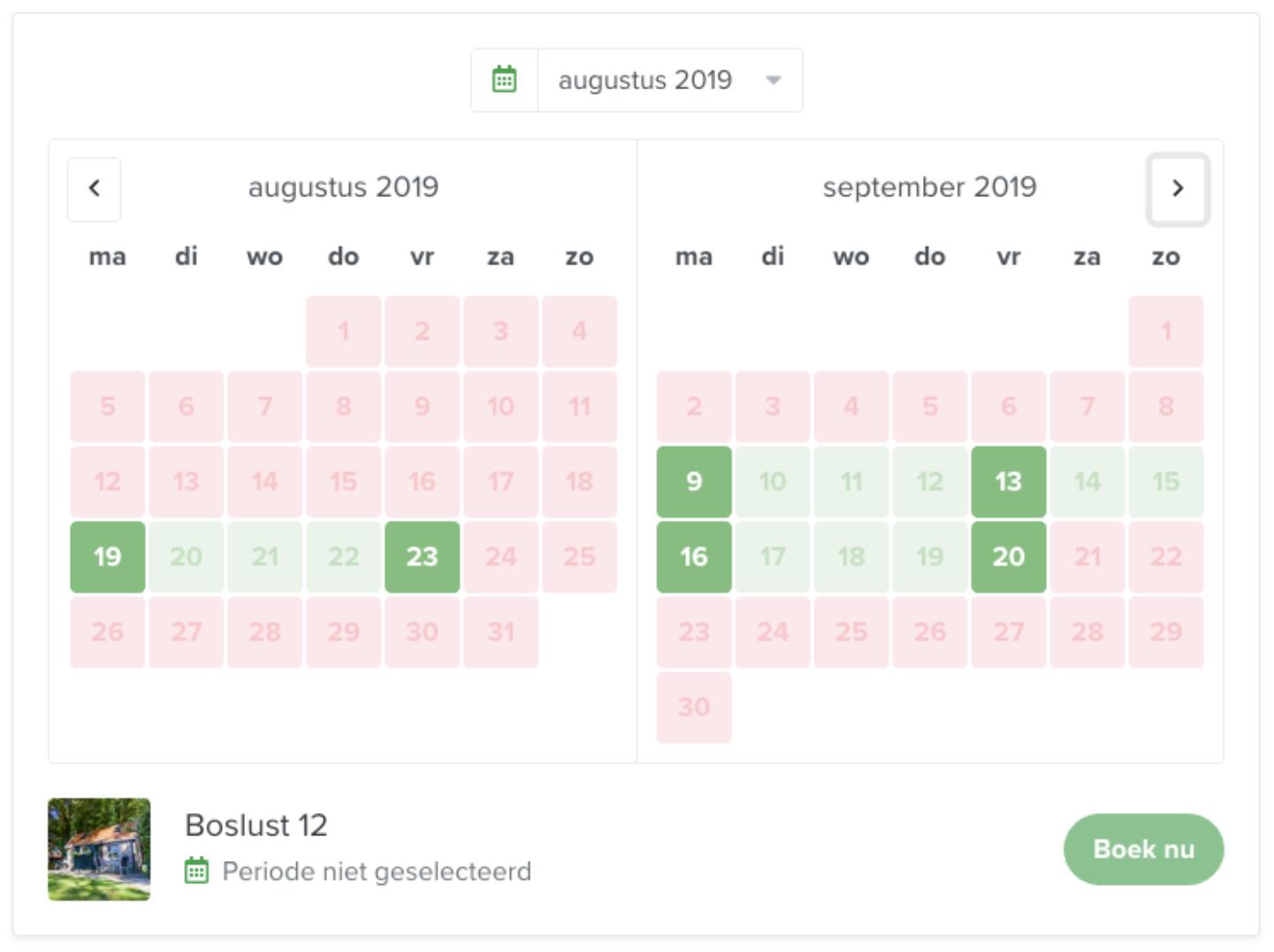Click 20 september in the calendar
1274x952 pixels.
pyautogui.click(x=1008, y=557)
